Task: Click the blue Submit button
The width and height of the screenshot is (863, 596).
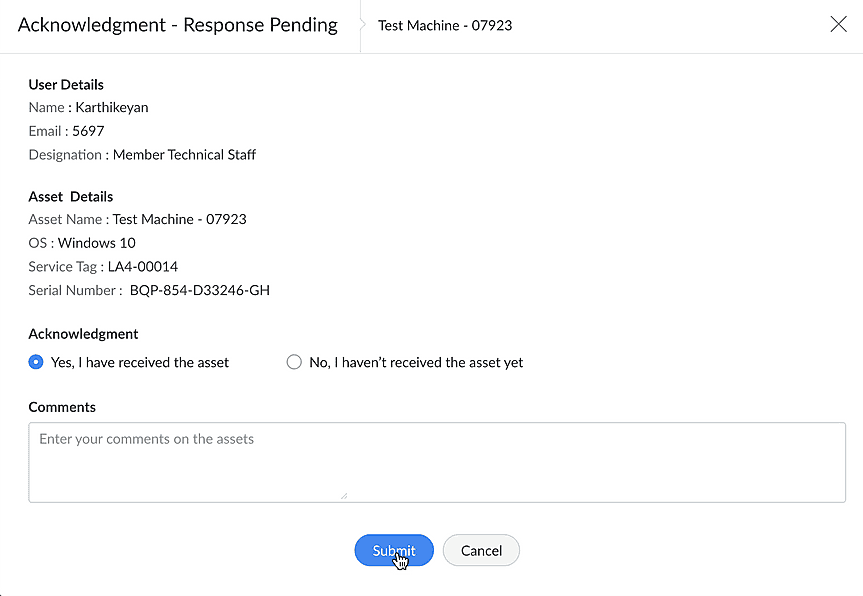Action: click(393, 551)
